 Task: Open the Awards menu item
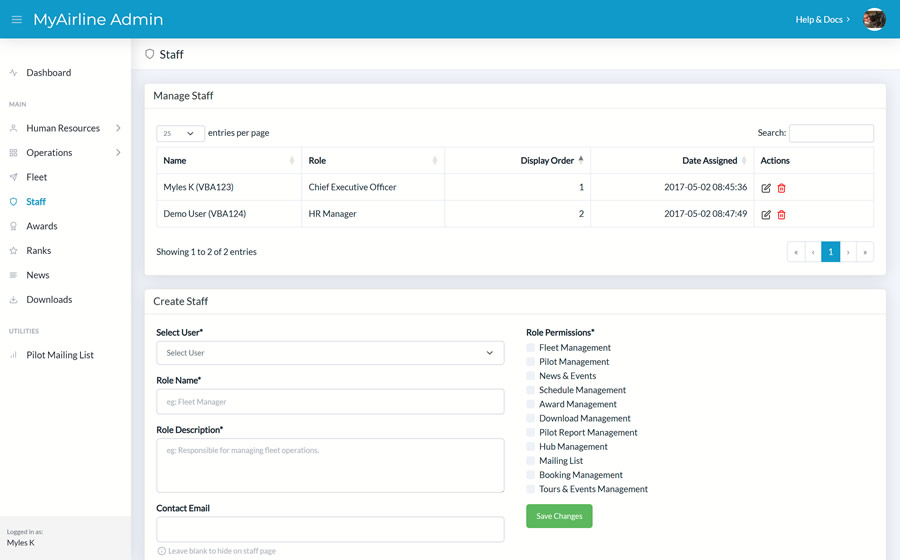[42, 226]
